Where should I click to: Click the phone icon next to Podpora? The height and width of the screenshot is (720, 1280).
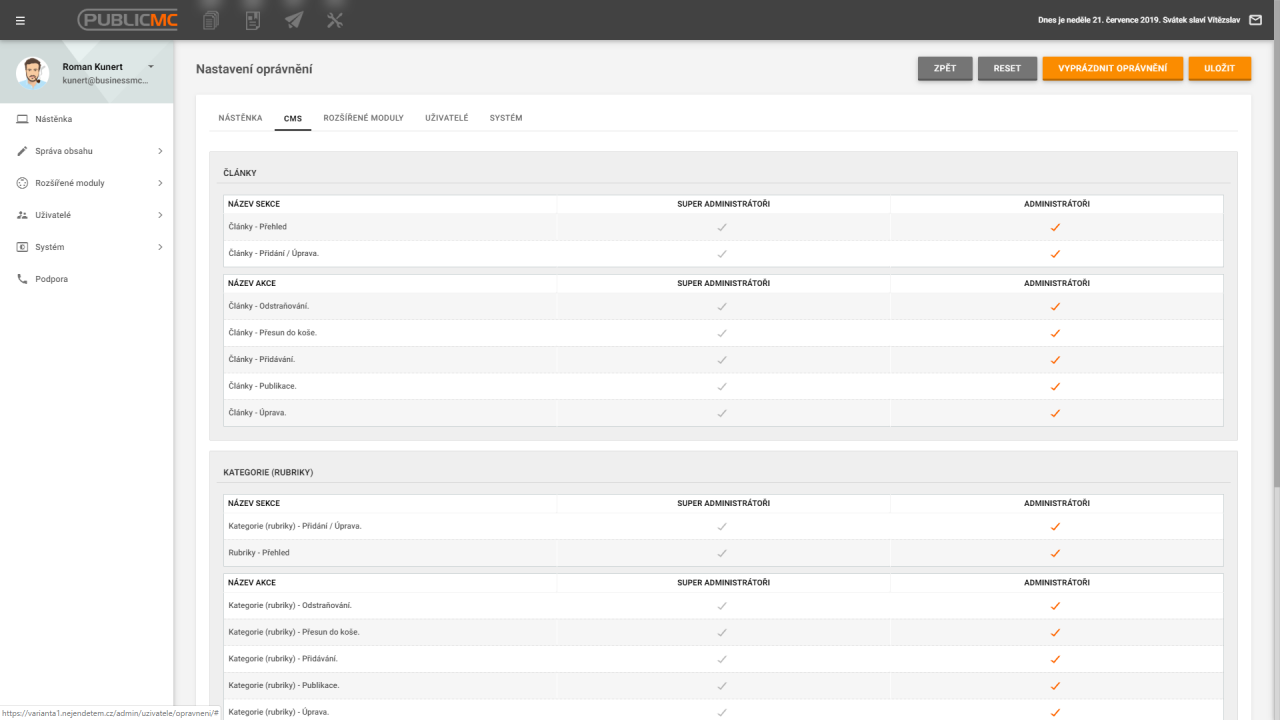click(x=22, y=279)
